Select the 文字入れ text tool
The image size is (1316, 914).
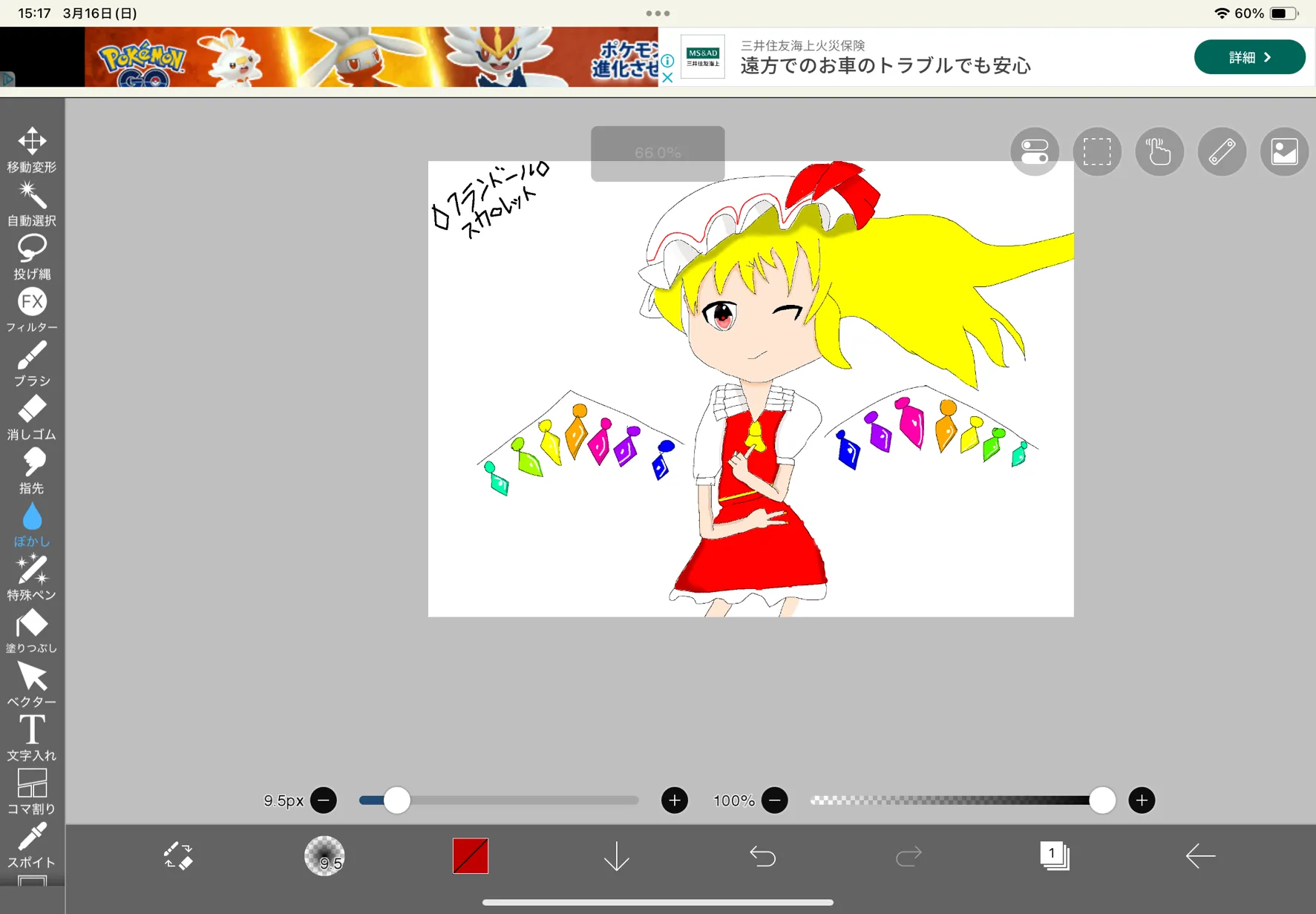point(32,738)
